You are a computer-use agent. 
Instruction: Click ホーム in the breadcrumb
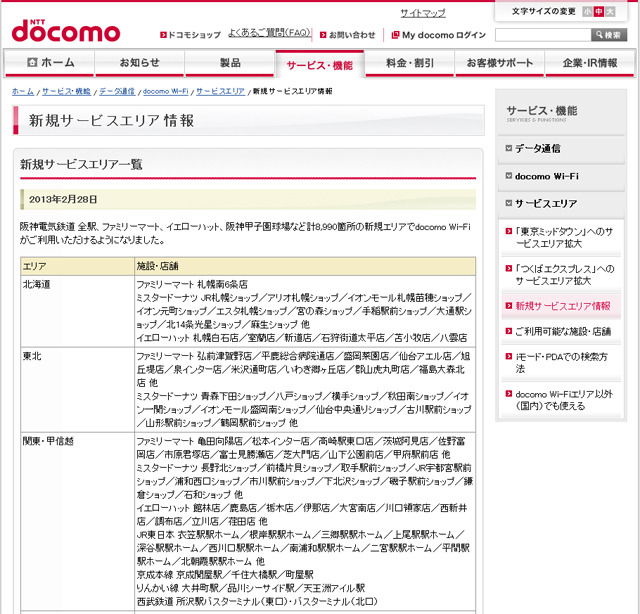click(x=23, y=91)
